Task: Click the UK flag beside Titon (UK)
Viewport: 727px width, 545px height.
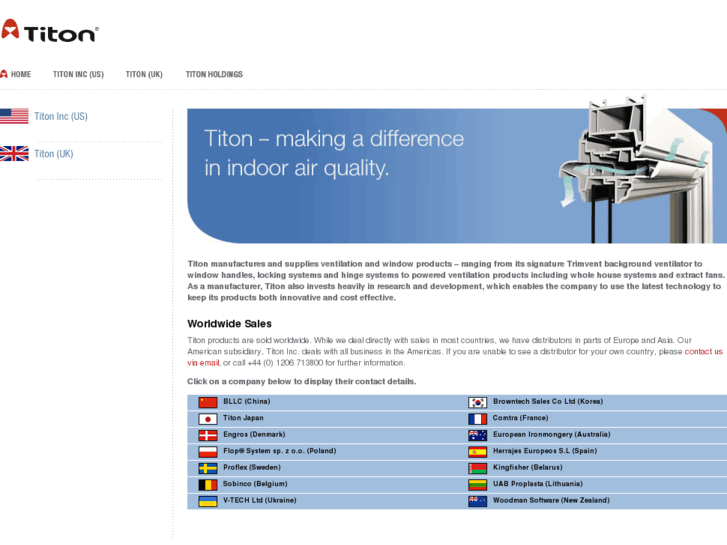Action: pos(14,154)
